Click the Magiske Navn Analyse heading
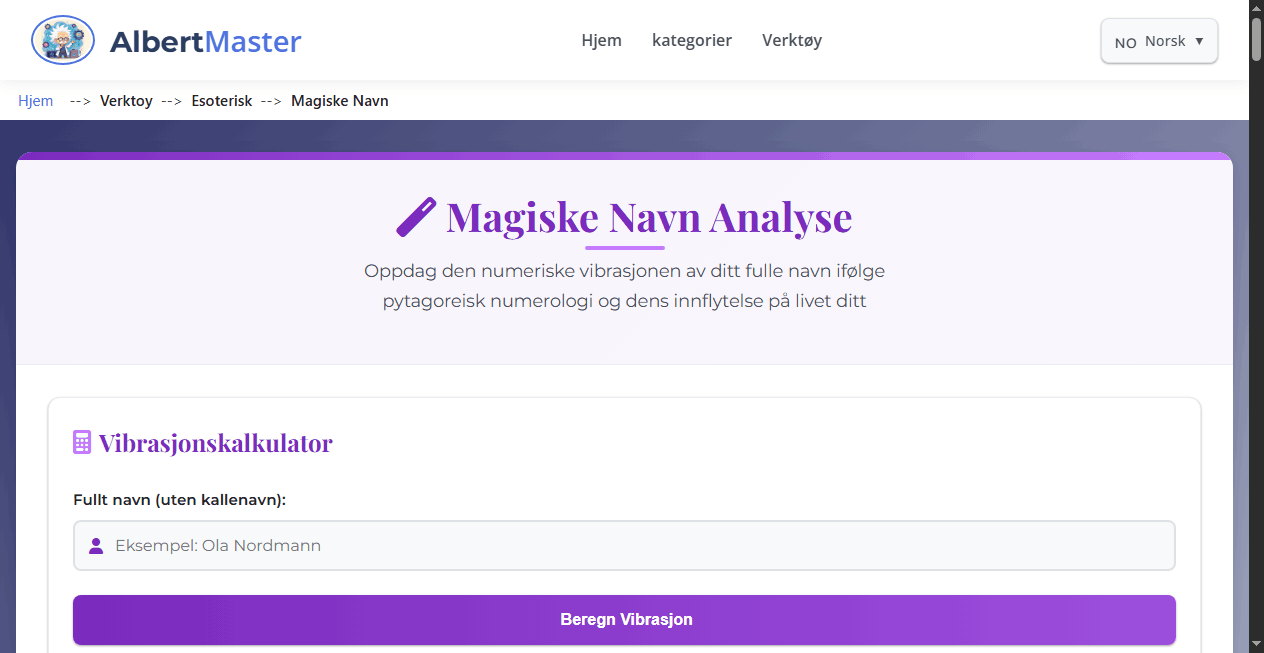This screenshot has width=1264, height=653. point(649,217)
